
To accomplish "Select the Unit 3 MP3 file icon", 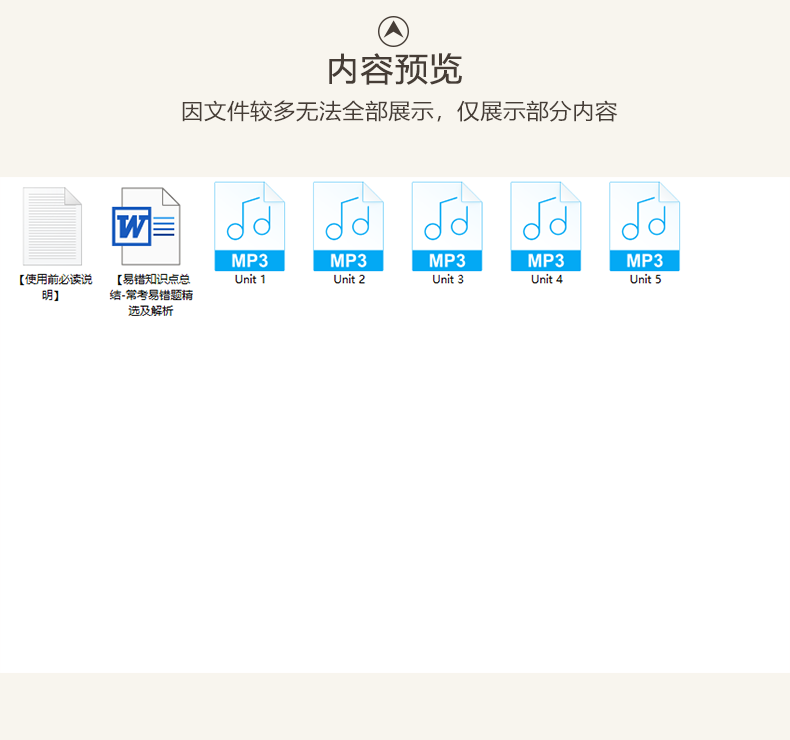I will click(447, 227).
